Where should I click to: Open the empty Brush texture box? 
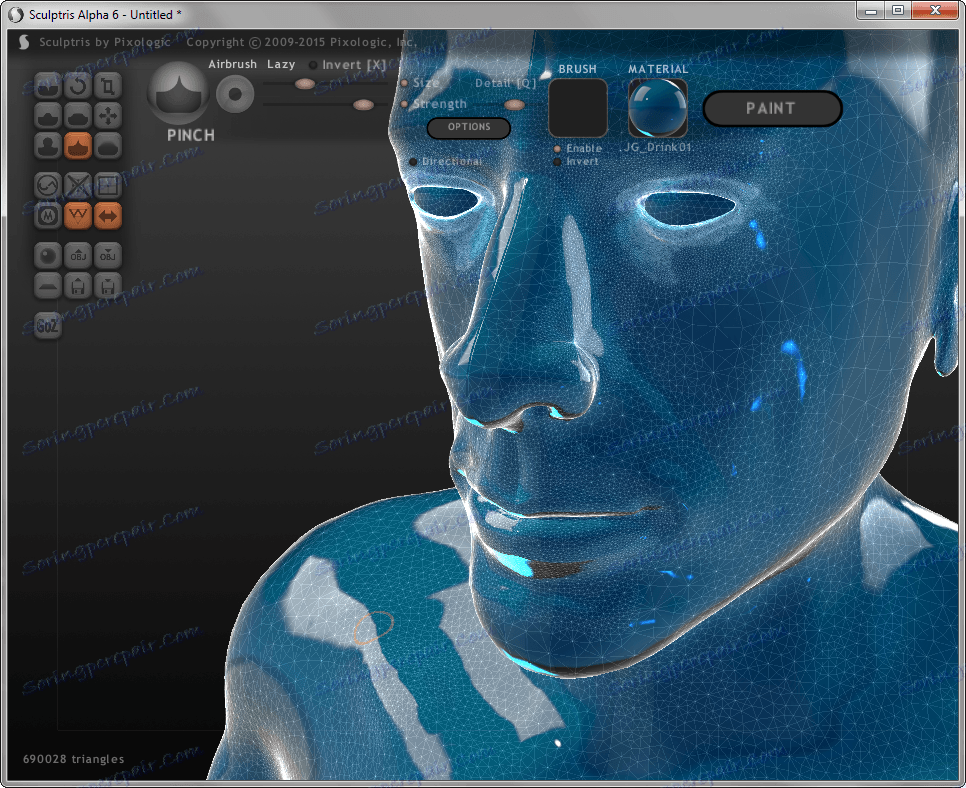578,108
